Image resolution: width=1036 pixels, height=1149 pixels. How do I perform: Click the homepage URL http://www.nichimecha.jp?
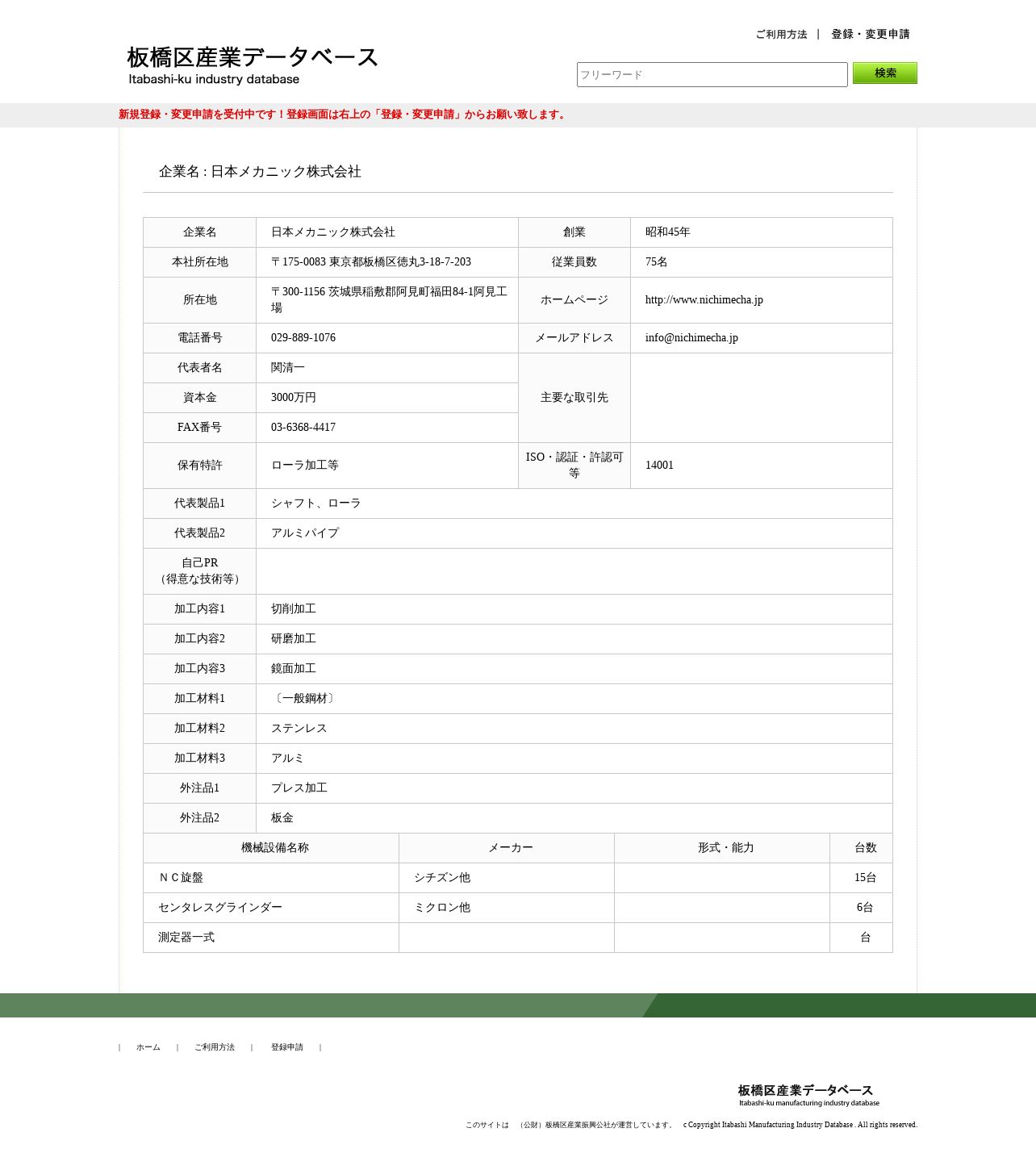click(x=704, y=300)
